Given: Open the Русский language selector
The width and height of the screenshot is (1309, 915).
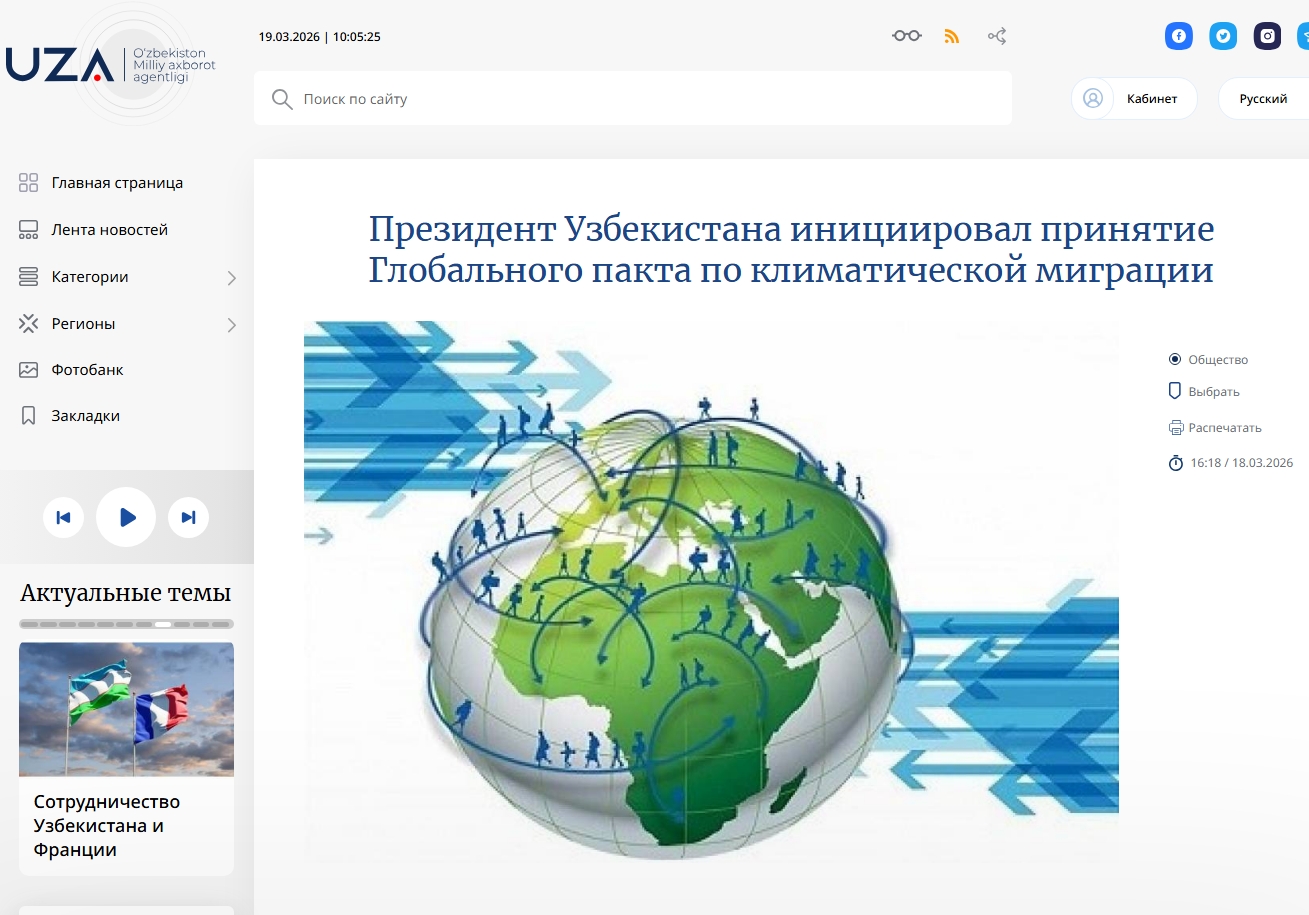Looking at the screenshot, I should [x=1263, y=99].
